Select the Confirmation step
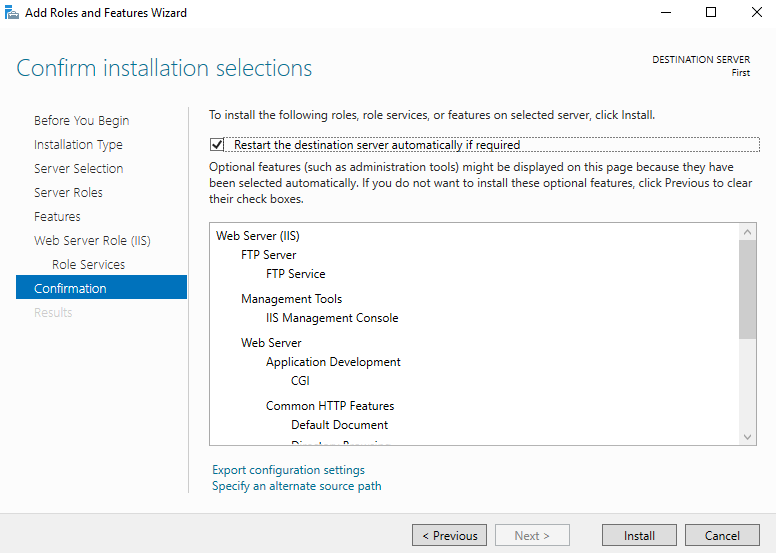Image resolution: width=776 pixels, height=553 pixels. (101, 288)
